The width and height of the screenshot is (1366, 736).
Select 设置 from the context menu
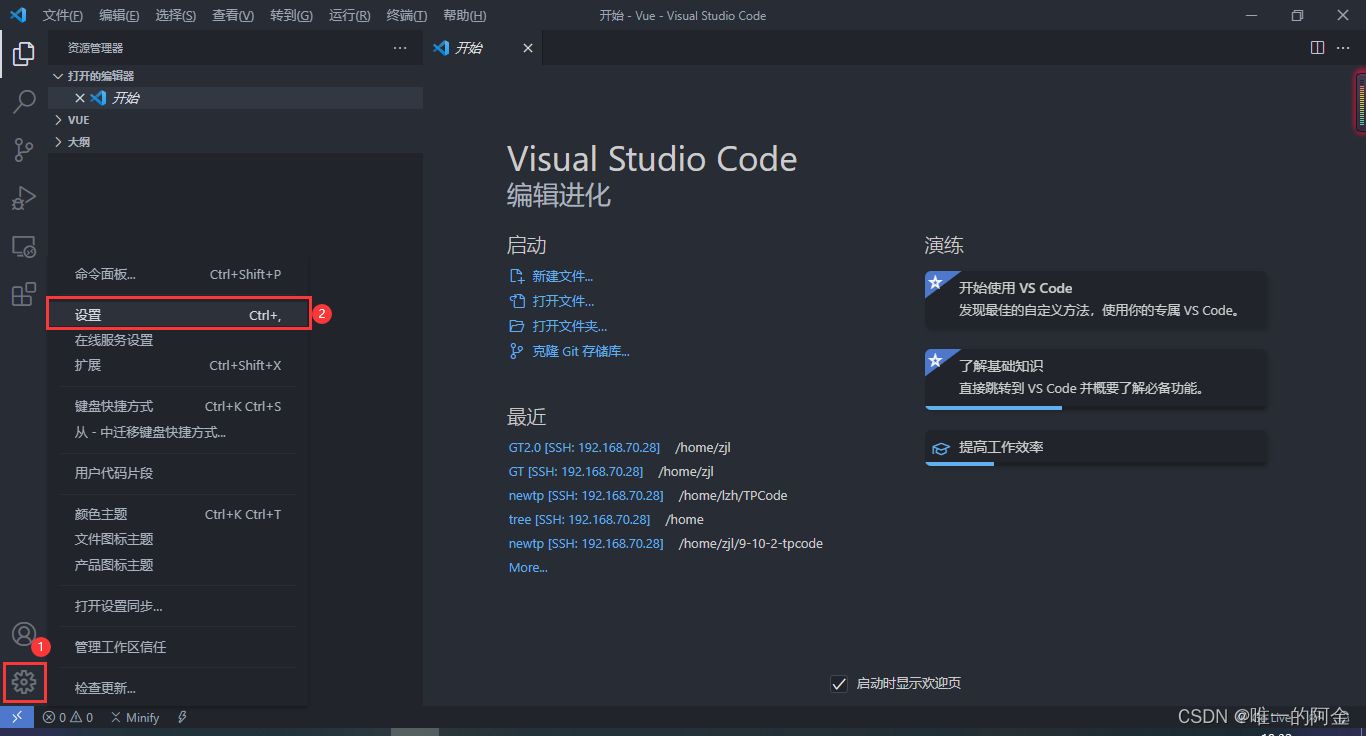click(x=178, y=315)
